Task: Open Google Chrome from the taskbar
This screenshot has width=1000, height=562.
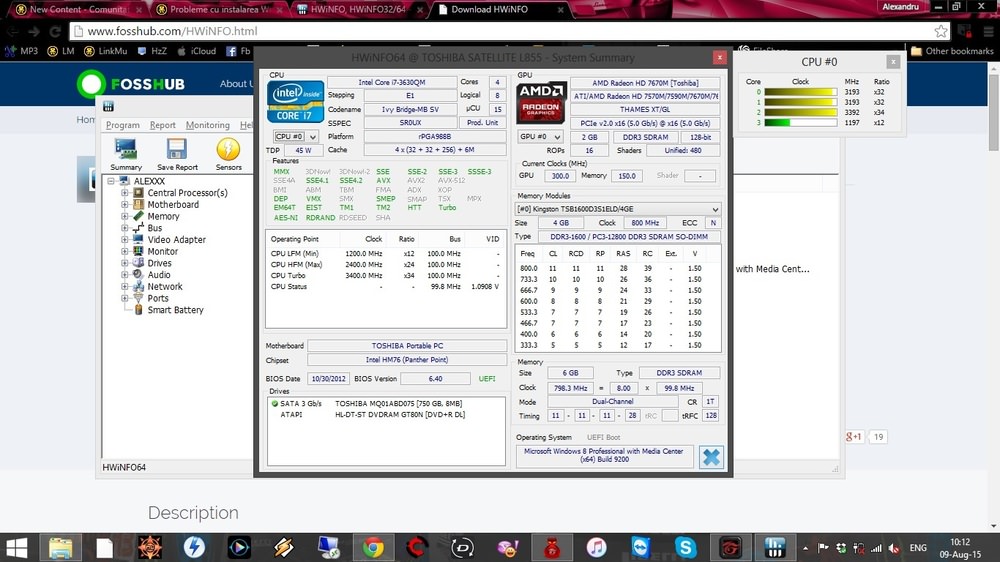Action: pyautogui.click(x=373, y=547)
